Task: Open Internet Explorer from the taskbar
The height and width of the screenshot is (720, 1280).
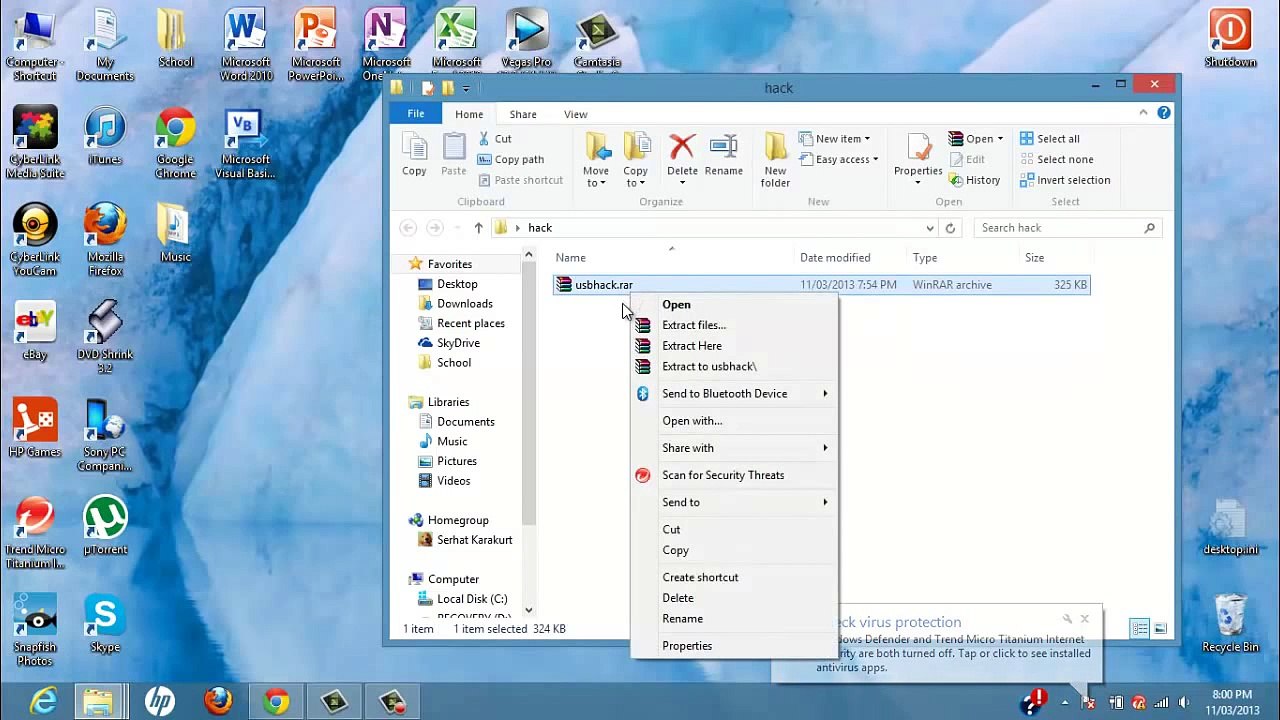Action: pyautogui.click(x=43, y=702)
